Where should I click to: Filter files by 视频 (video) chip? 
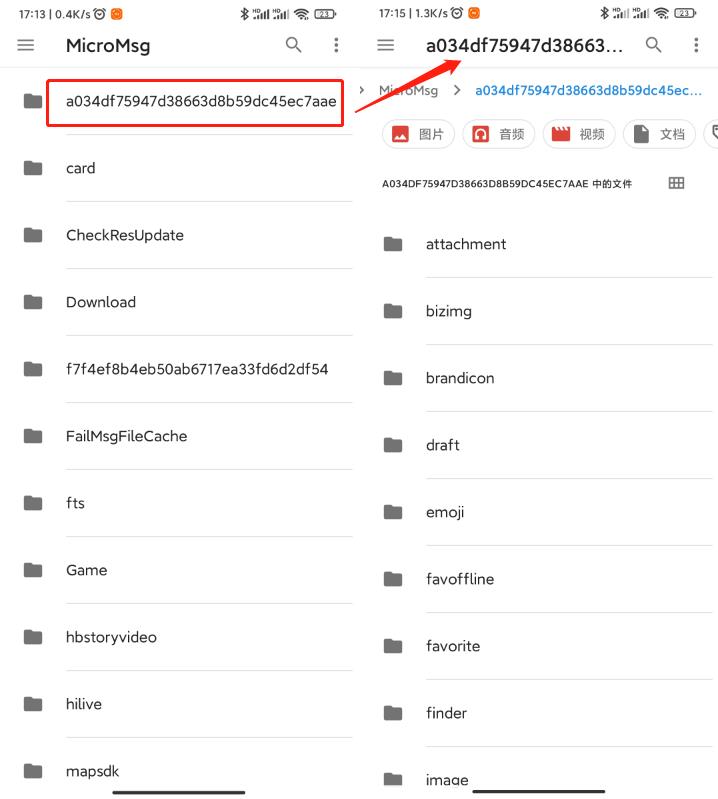pos(579,134)
